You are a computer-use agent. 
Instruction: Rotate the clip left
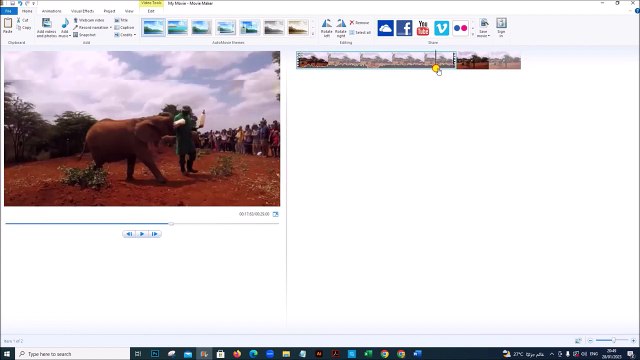coord(327,28)
